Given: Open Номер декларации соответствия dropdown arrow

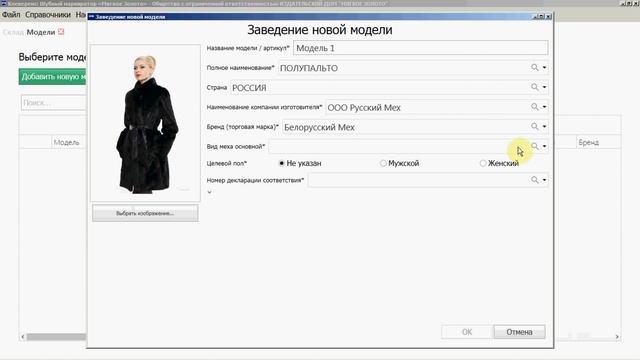Looking at the screenshot, I should tap(544, 180).
